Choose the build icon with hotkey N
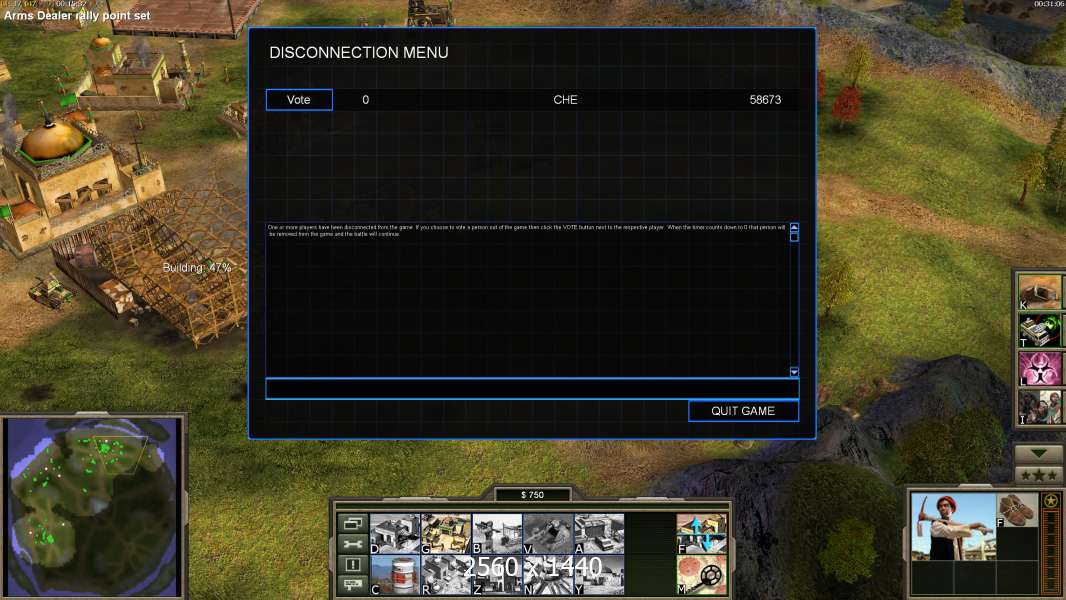The height and width of the screenshot is (600, 1066). click(x=548, y=576)
